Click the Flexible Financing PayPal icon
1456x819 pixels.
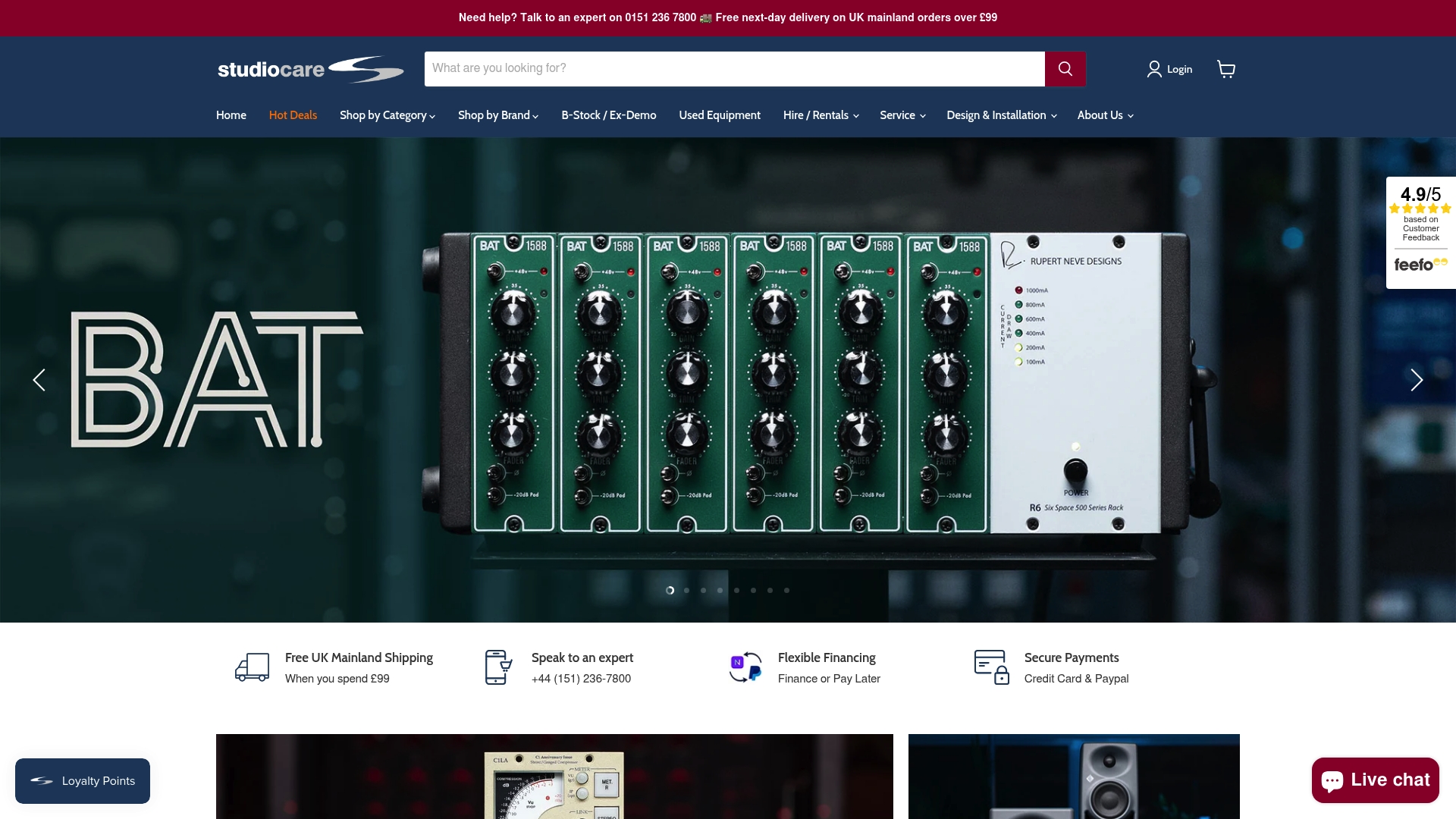click(745, 667)
